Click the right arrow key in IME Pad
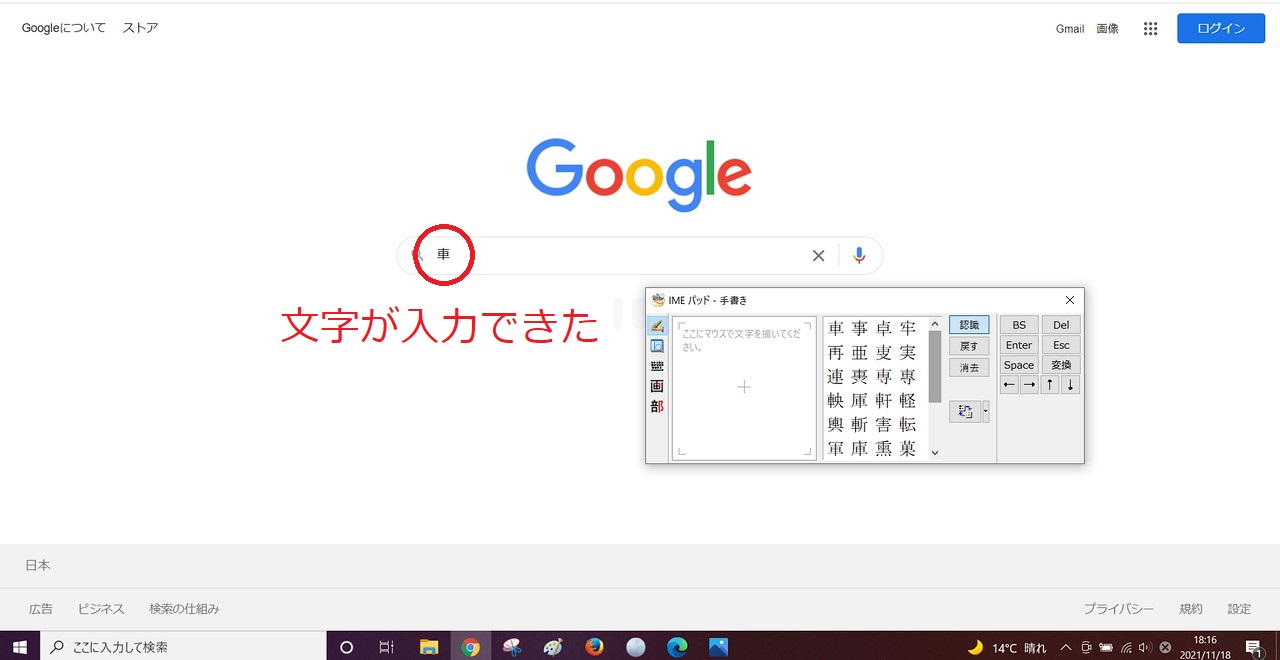The width and height of the screenshot is (1280, 660). pyautogui.click(x=1029, y=385)
